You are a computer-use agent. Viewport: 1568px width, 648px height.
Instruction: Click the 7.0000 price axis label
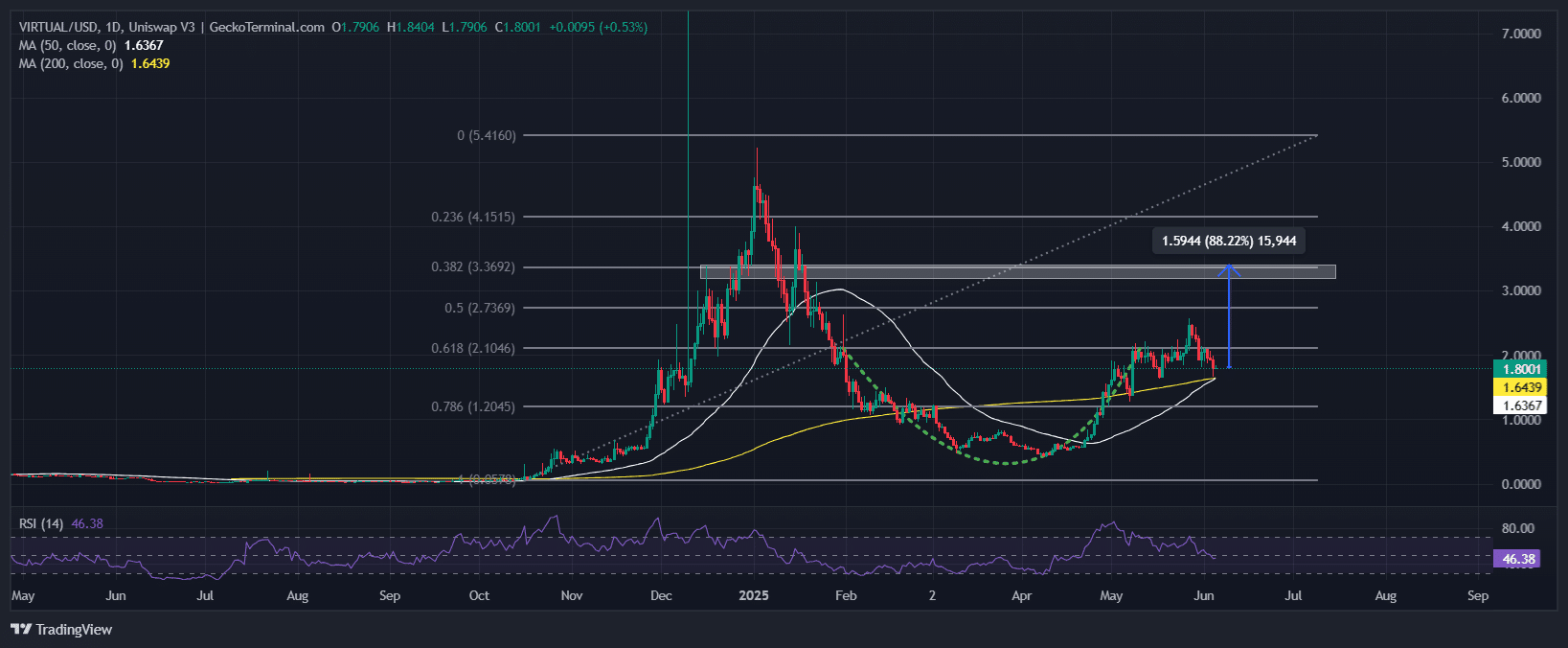(x=1521, y=34)
